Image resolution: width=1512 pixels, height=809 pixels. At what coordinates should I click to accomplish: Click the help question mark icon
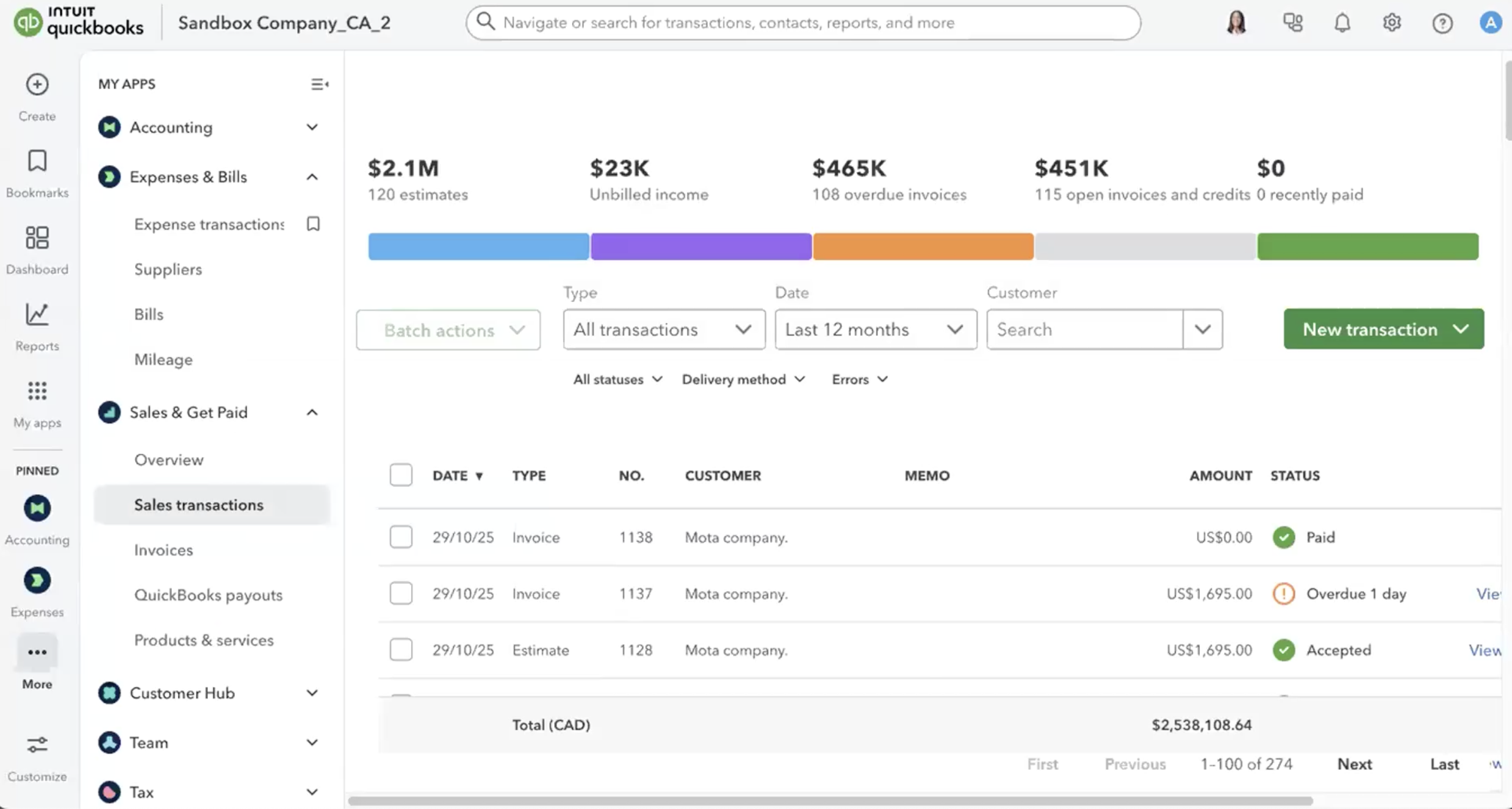pos(1442,23)
